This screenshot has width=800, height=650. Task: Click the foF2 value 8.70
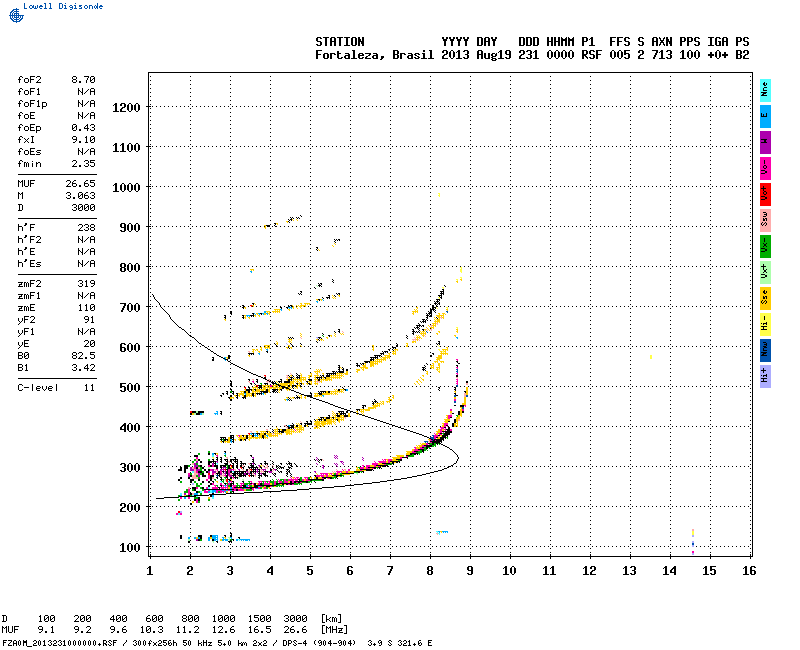pyautogui.click(x=83, y=80)
